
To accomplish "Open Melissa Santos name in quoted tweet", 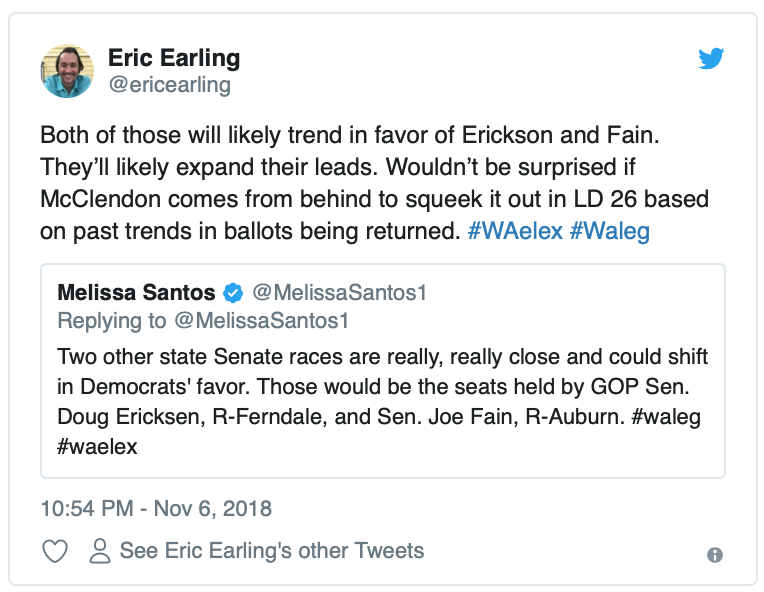I will click(x=136, y=293).
